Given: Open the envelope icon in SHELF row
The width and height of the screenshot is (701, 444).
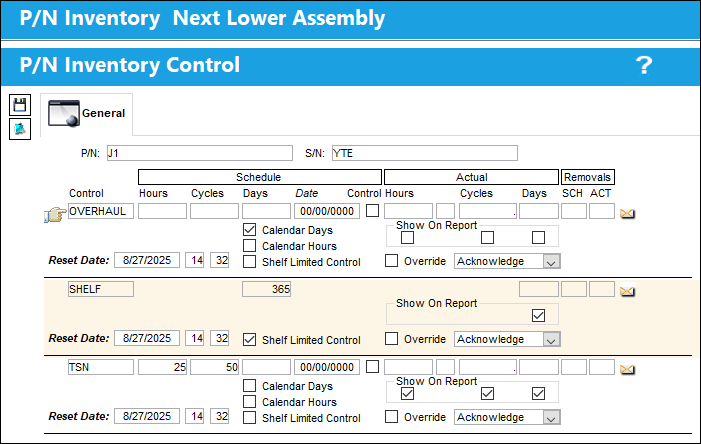Looking at the screenshot, I should pos(627,291).
